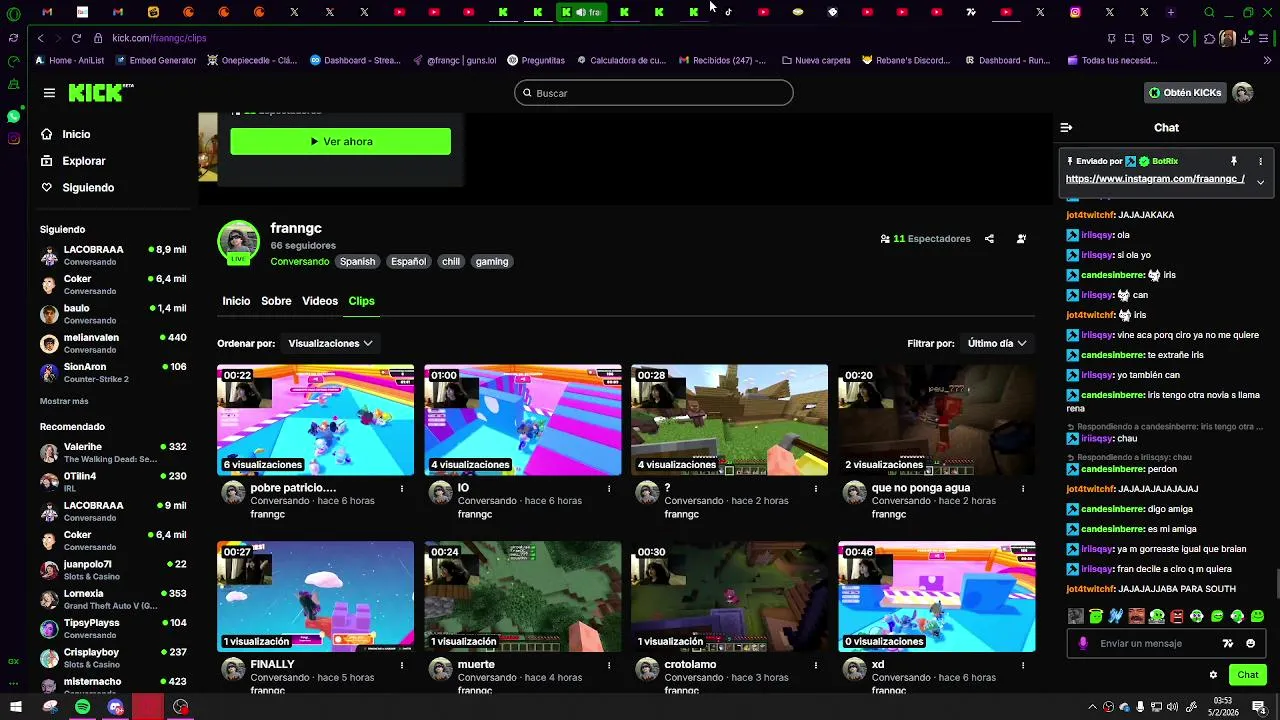Screen dimensions: 1280x720
Task: Open recommended channel juanpolo7l
Action: 113,570
